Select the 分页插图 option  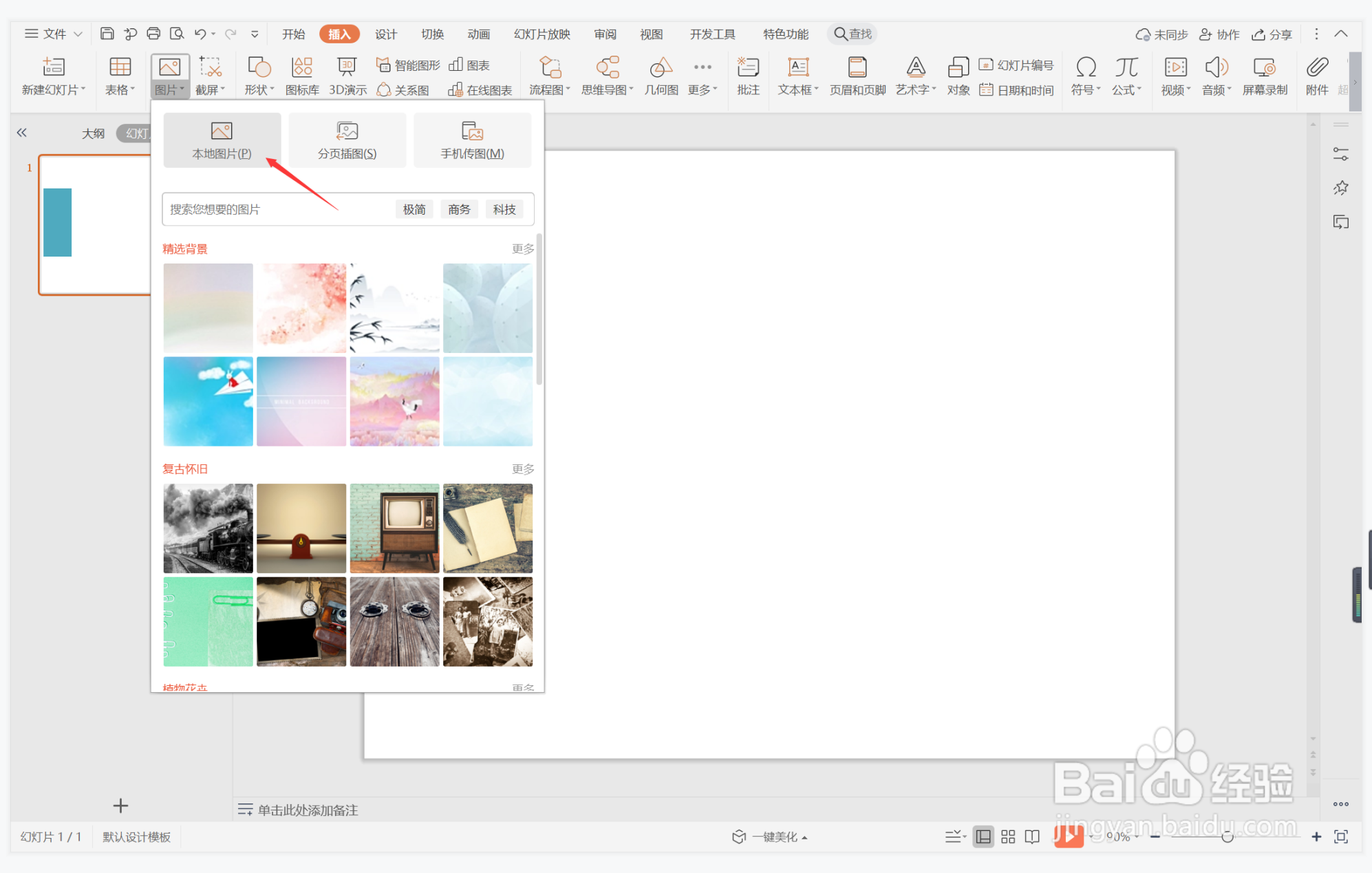point(347,140)
